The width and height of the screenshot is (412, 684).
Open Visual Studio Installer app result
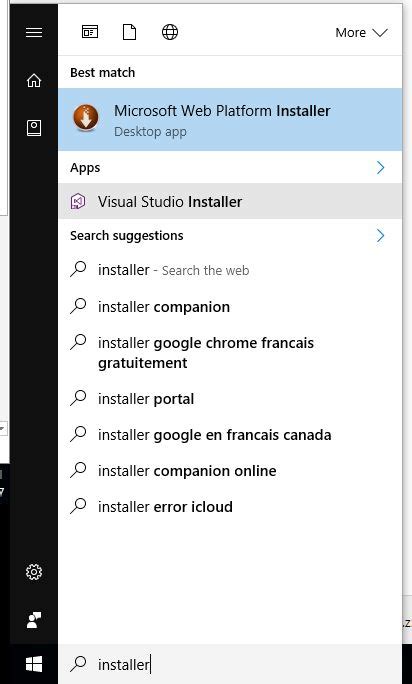point(230,202)
